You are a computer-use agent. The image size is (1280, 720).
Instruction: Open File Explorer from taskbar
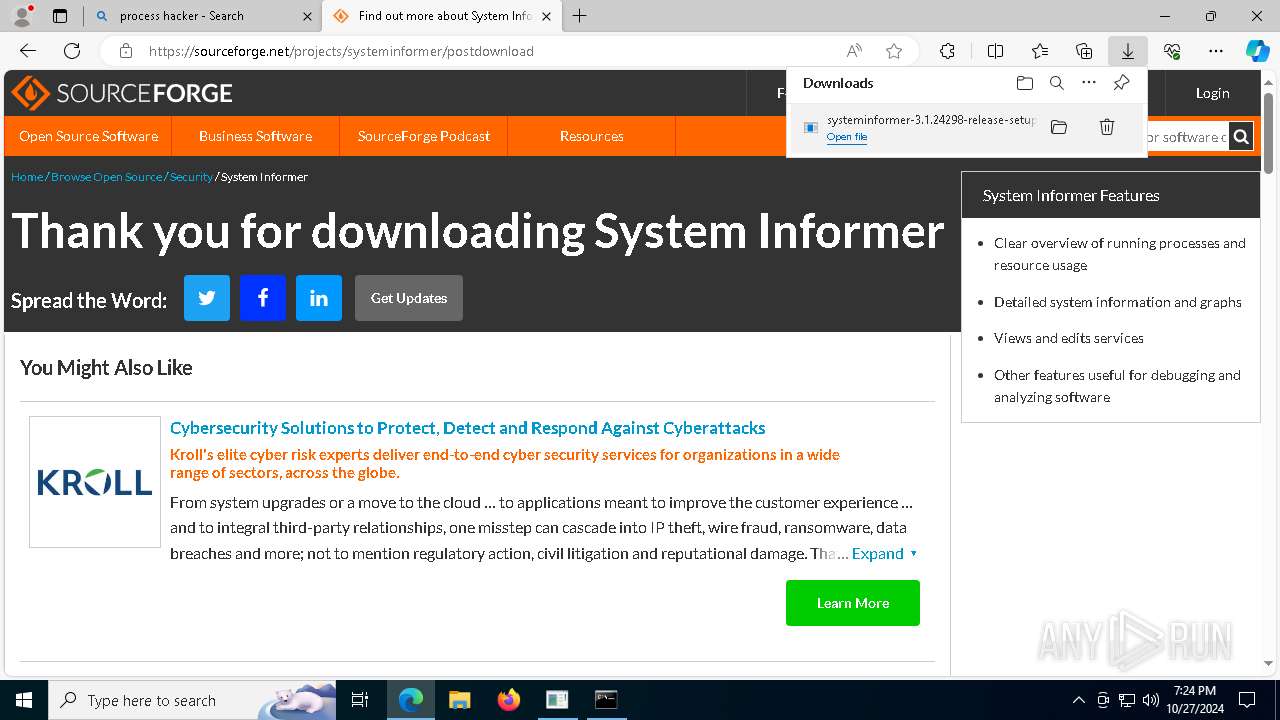point(459,700)
